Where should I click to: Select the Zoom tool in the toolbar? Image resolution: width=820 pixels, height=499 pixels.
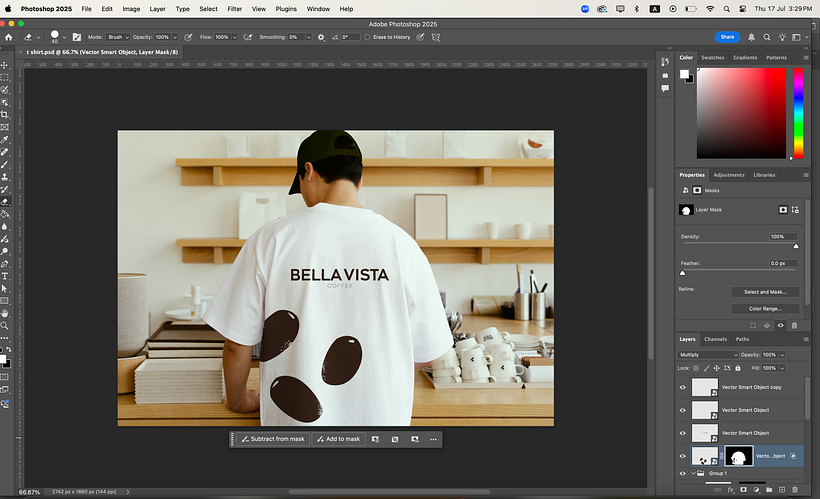click(x=5, y=326)
